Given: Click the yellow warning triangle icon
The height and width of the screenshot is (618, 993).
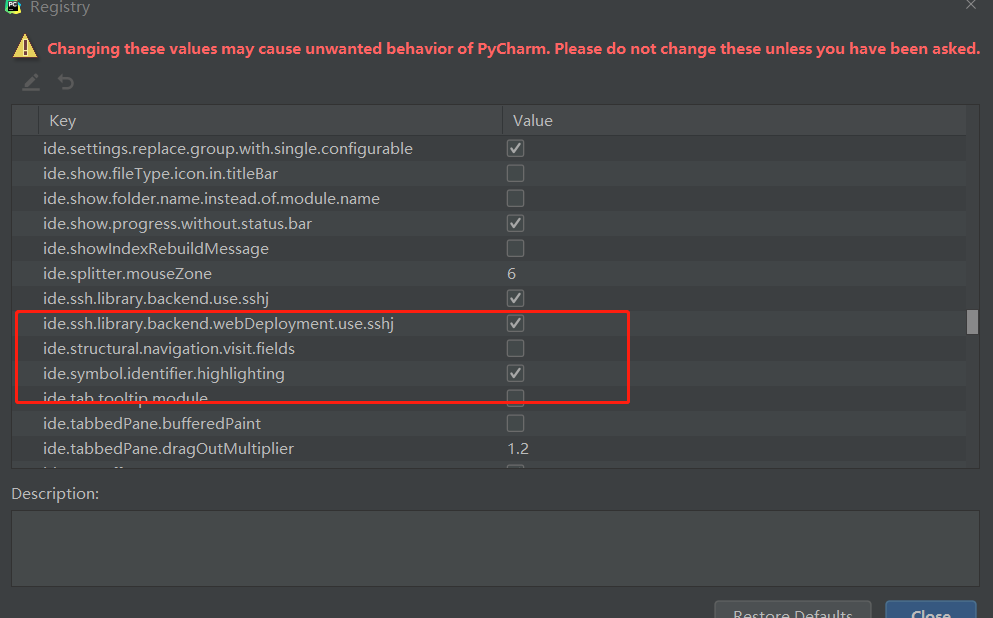Looking at the screenshot, I should click(x=25, y=46).
